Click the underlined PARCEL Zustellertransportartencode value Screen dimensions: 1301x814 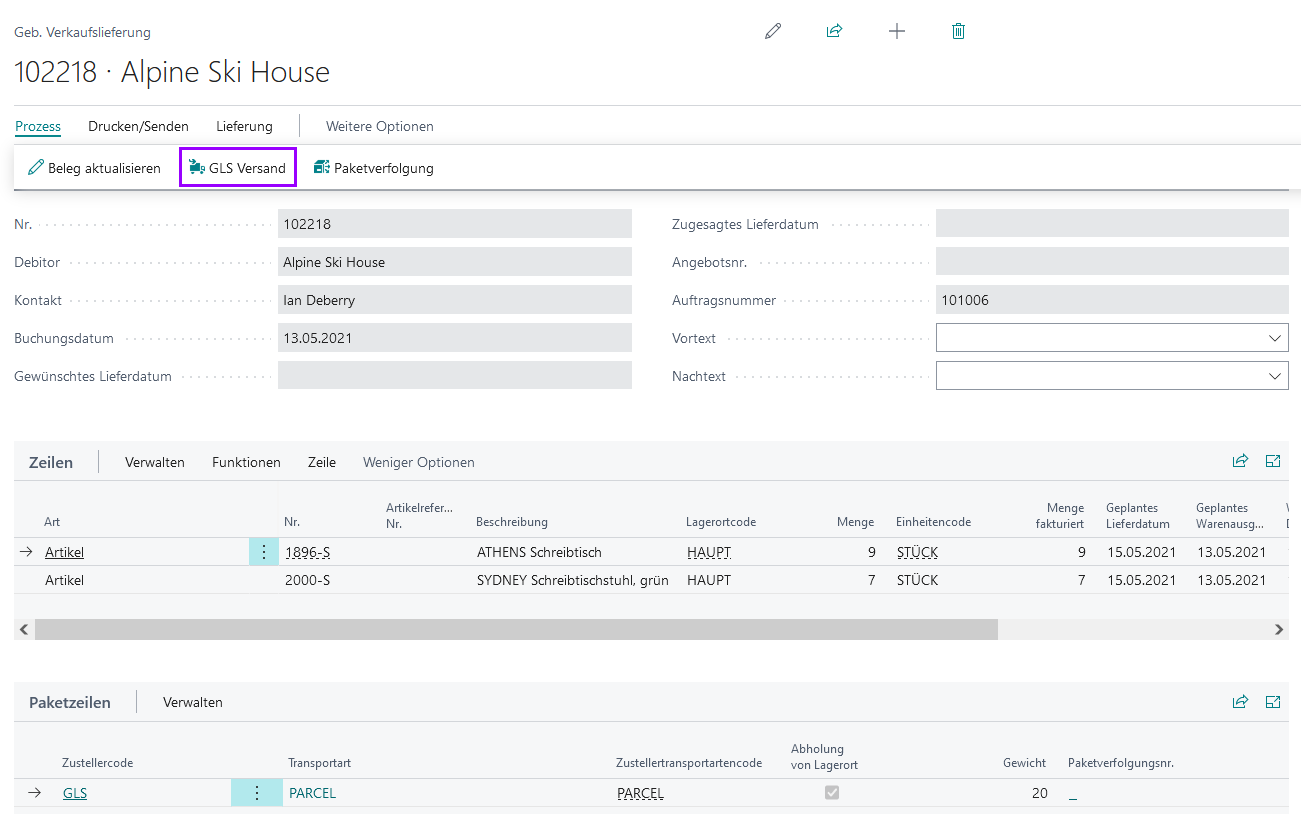click(x=640, y=793)
